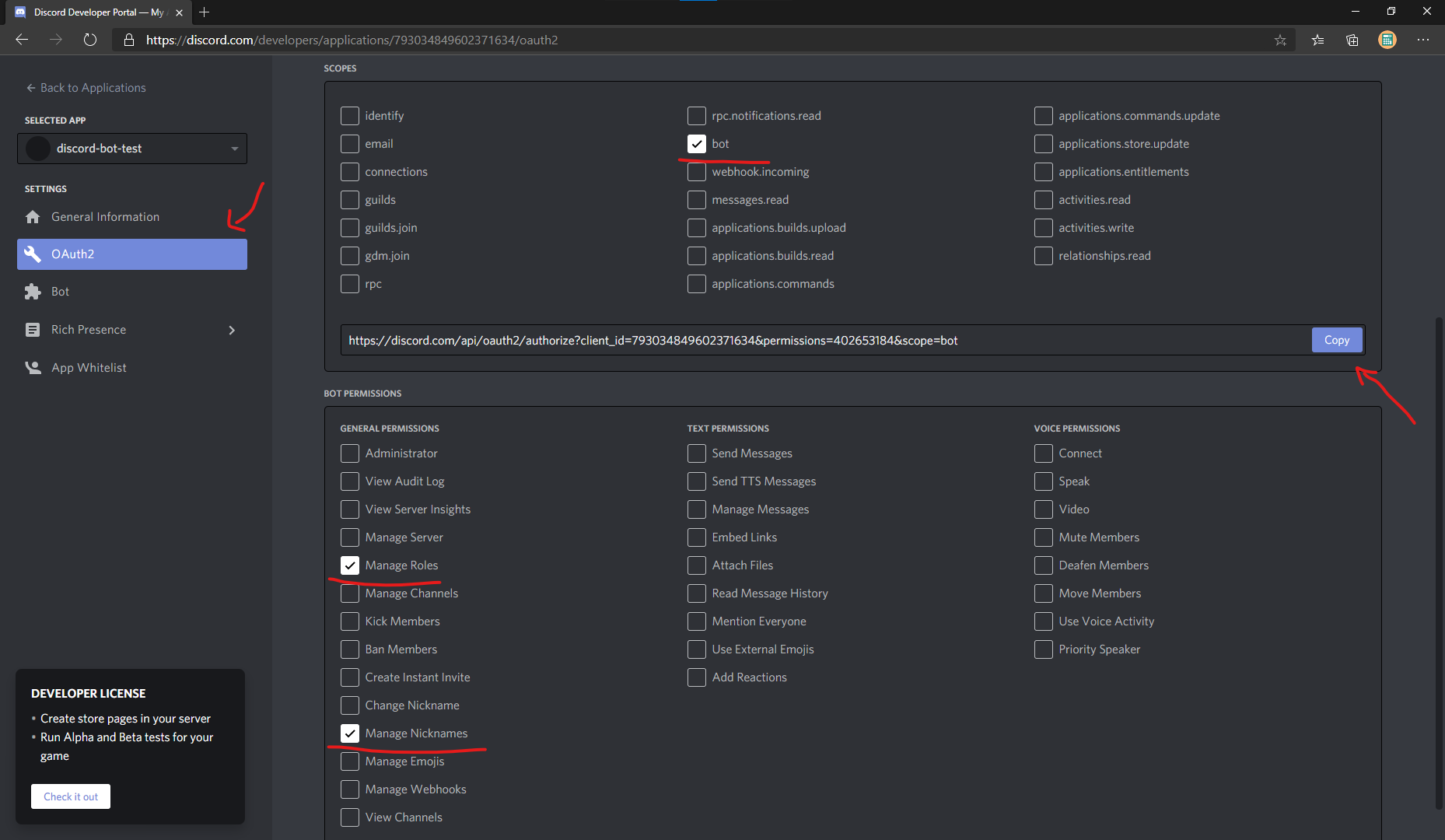Image resolution: width=1445 pixels, height=840 pixels.
Task: Click the Rich Presence document icon
Action: pos(33,330)
